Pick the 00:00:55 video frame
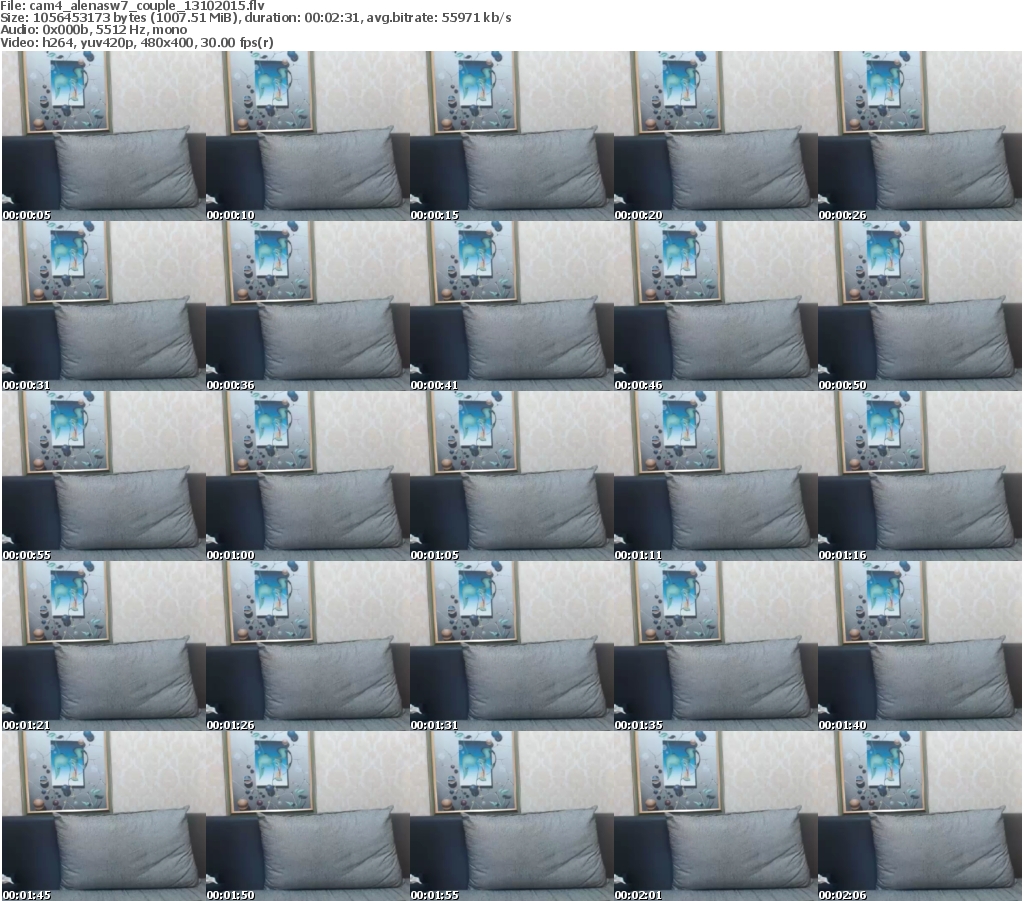This screenshot has height=901, width=1024. pyautogui.click(x=104, y=476)
